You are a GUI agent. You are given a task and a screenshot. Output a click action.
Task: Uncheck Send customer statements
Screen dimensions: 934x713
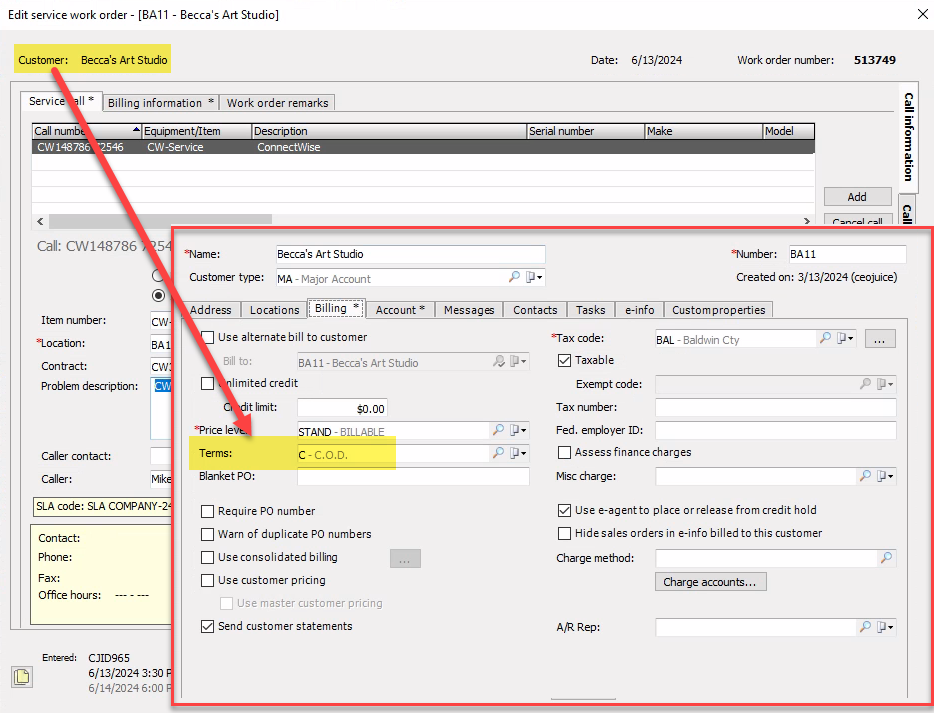207,627
